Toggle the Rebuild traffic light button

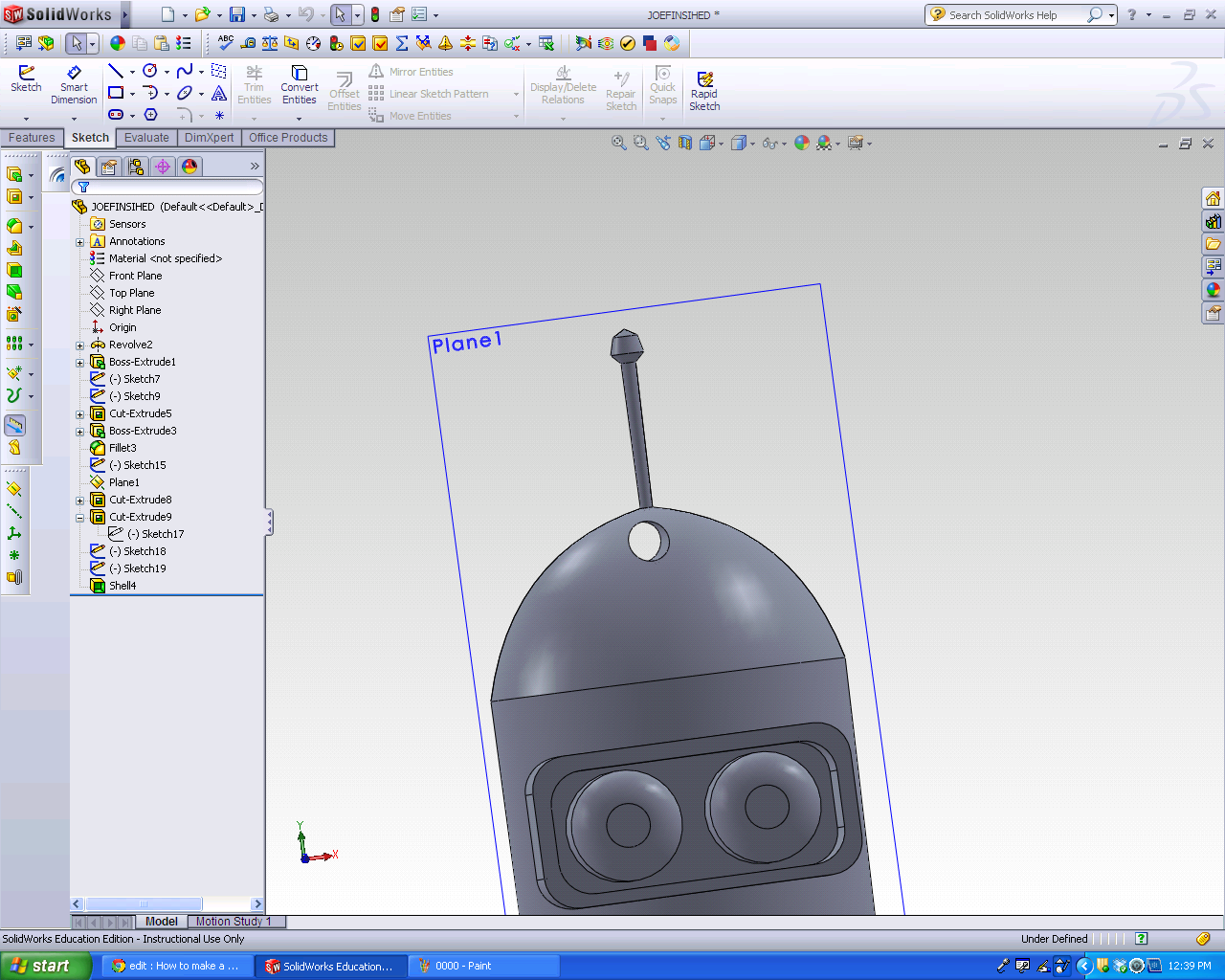click(374, 14)
